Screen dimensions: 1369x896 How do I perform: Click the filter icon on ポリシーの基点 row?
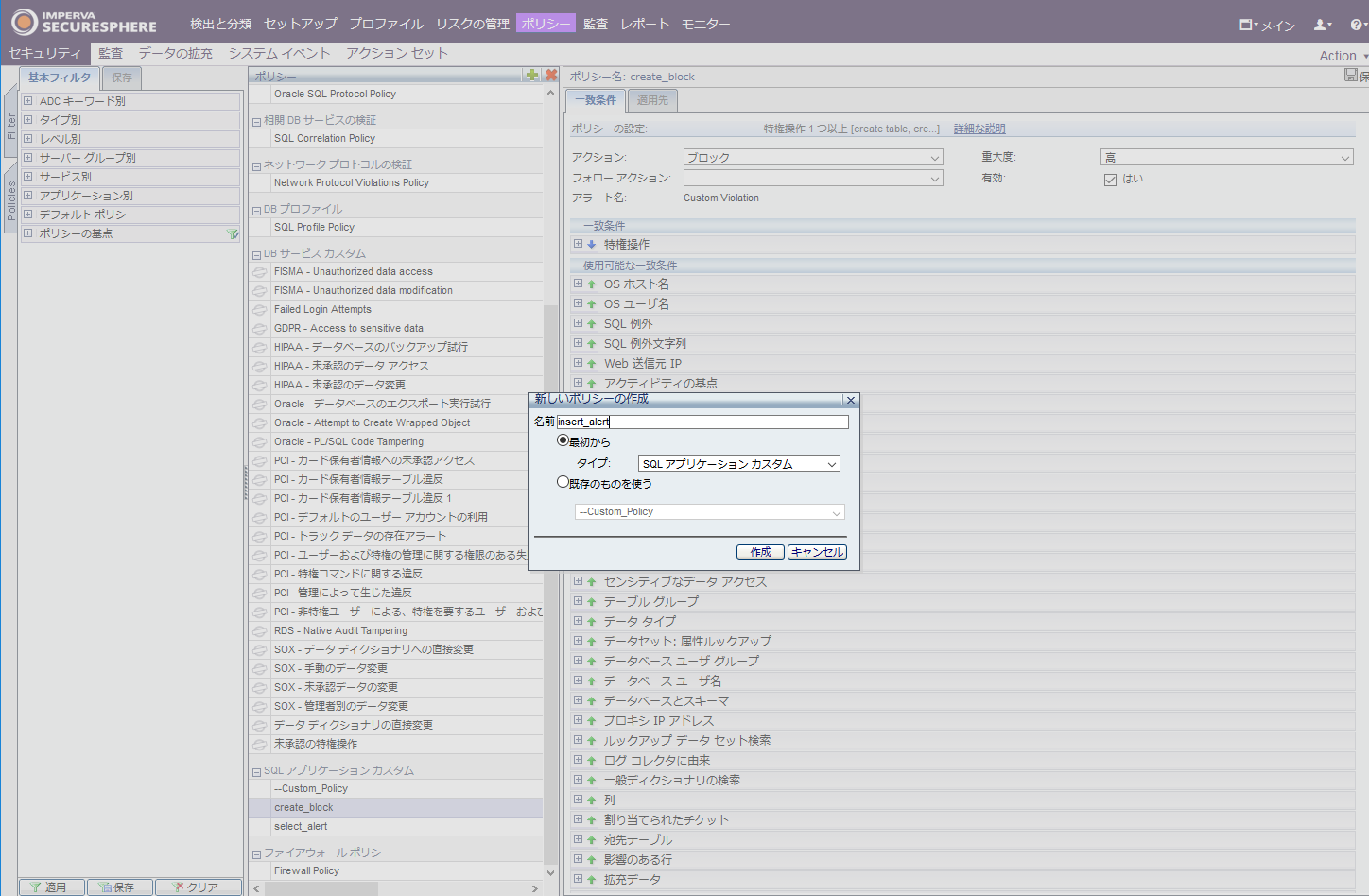233,233
